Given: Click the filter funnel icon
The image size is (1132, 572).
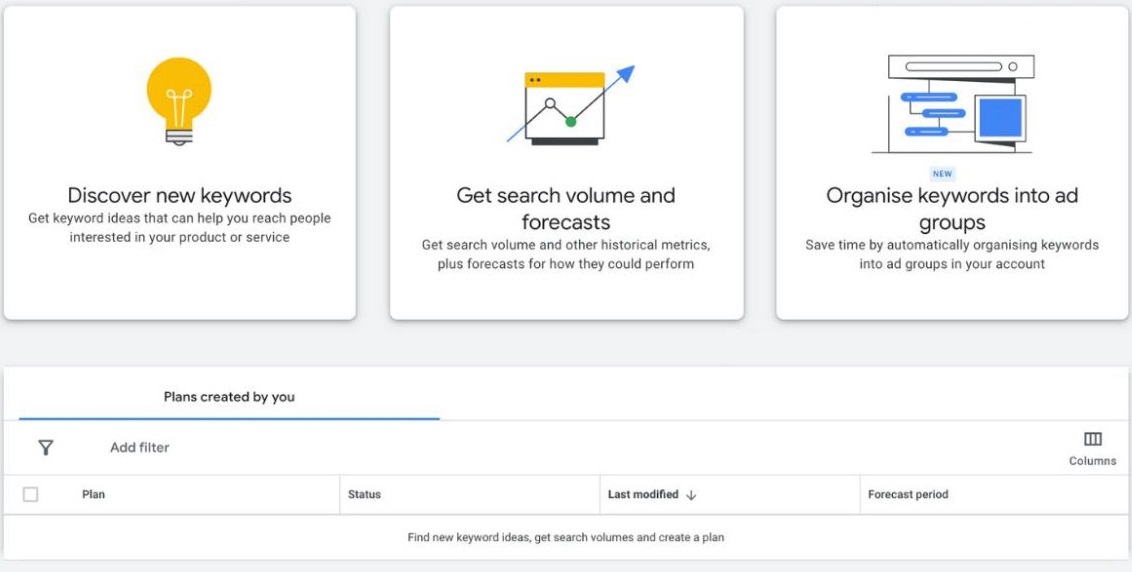Looking at the screenshot, I should point(46,448).
